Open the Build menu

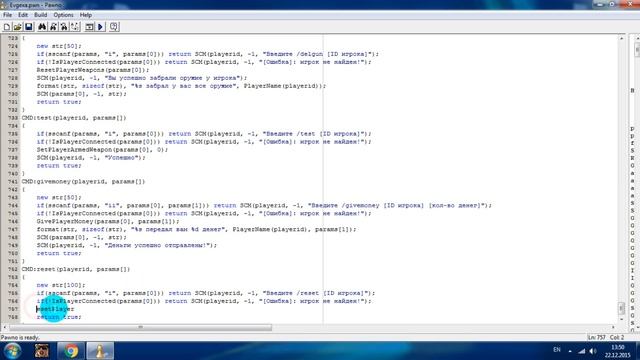[40, 15]
